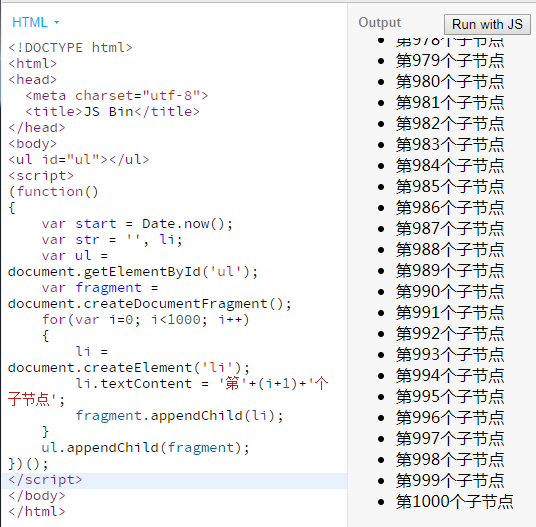
Task: Open the HTML panel dropdown
Action: [x=36, y=23]
